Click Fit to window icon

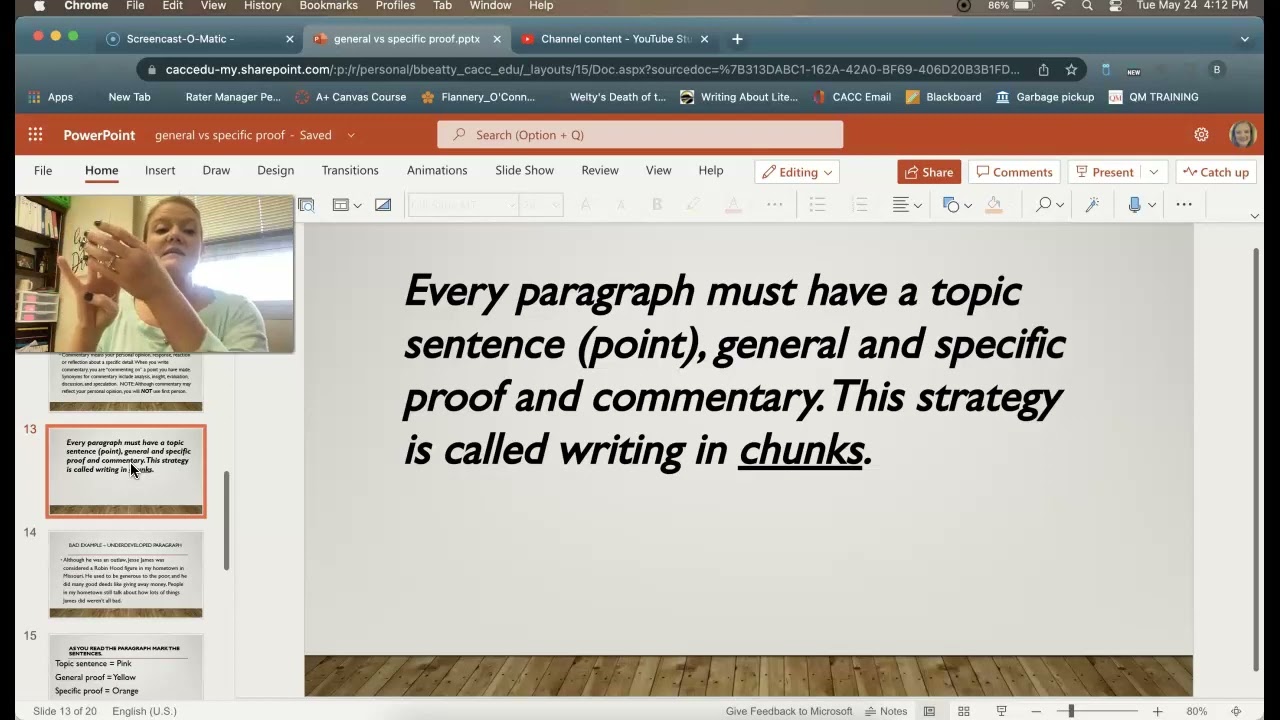1236,711
